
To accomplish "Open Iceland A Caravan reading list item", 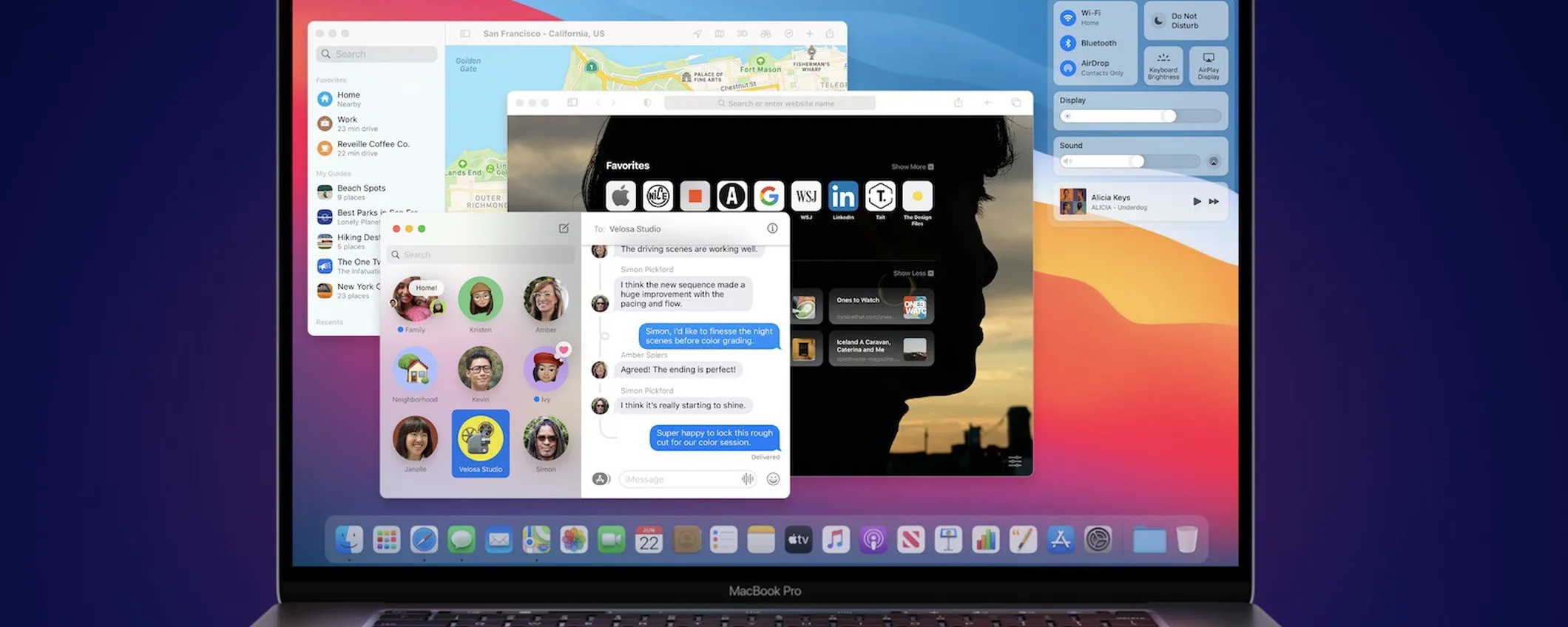I will point(881,348).
